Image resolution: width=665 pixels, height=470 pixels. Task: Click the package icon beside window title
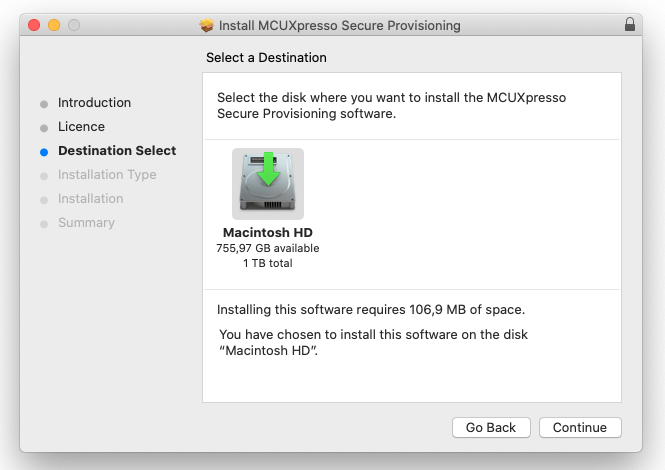207,25
